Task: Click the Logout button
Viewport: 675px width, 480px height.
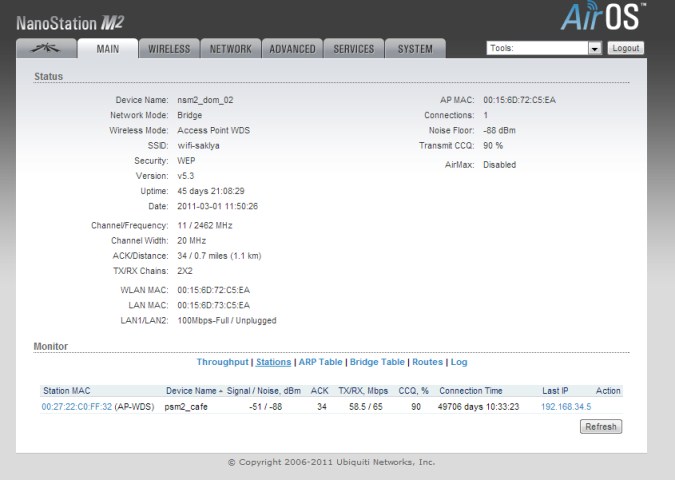Action: (x=625, y=48)
